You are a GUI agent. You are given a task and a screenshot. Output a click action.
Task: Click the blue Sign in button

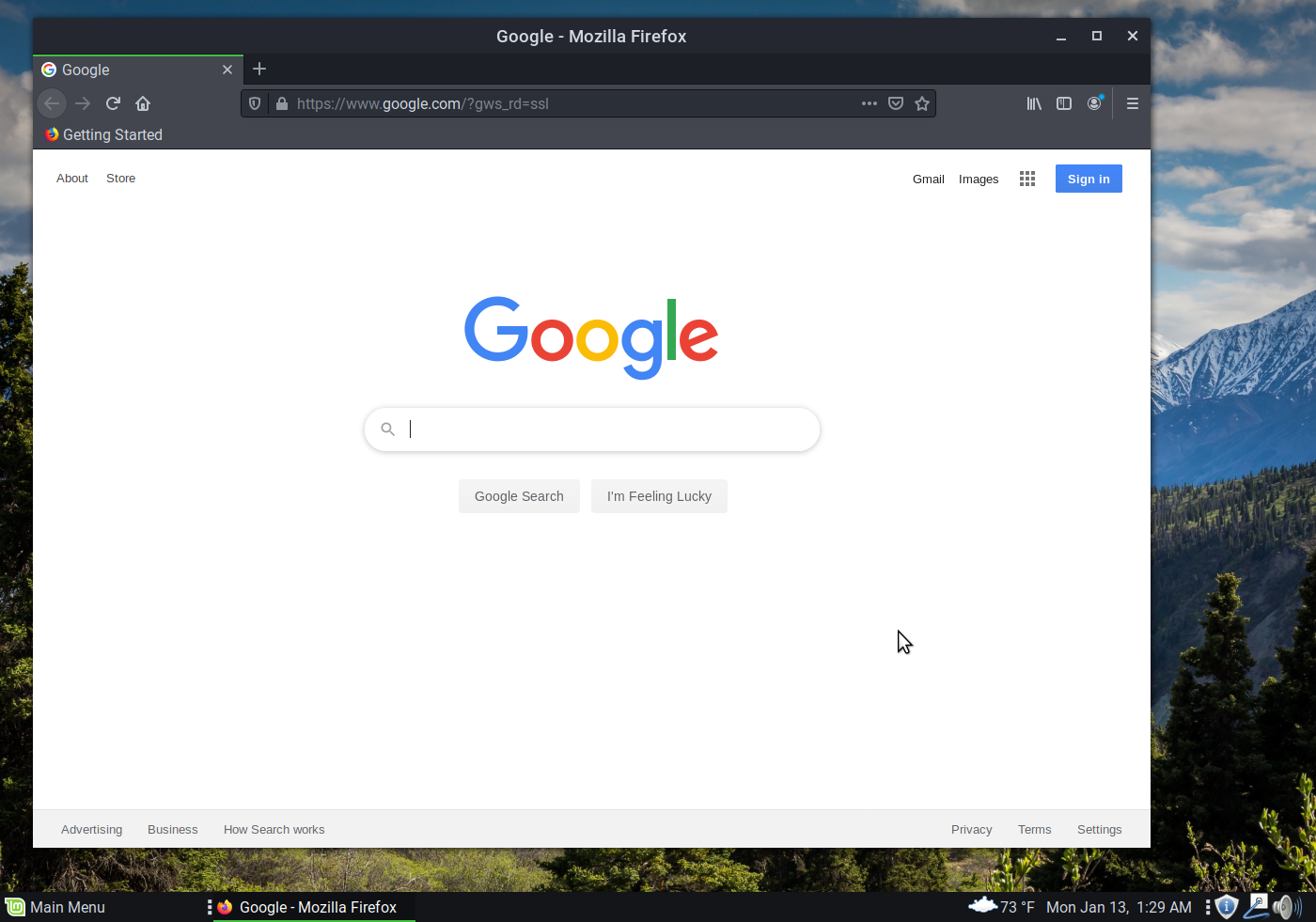coord(1089,179)
